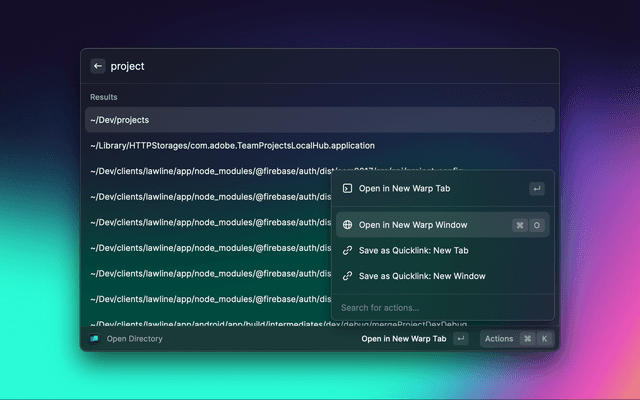Open the Actions menu in the footer
The height and width of the screenshot is (400, 640).
point(499,339)
